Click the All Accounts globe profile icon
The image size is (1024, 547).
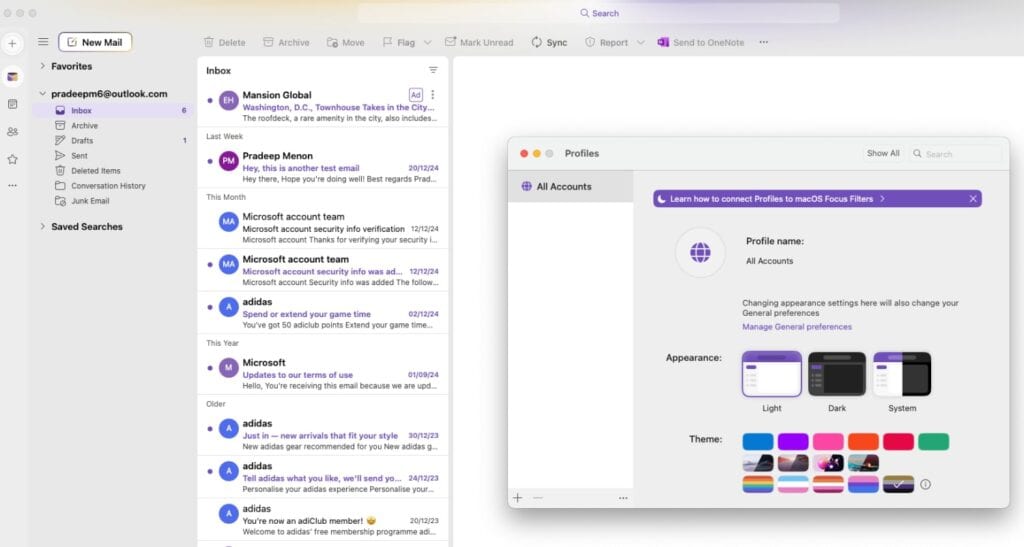[x=700, y=252]
